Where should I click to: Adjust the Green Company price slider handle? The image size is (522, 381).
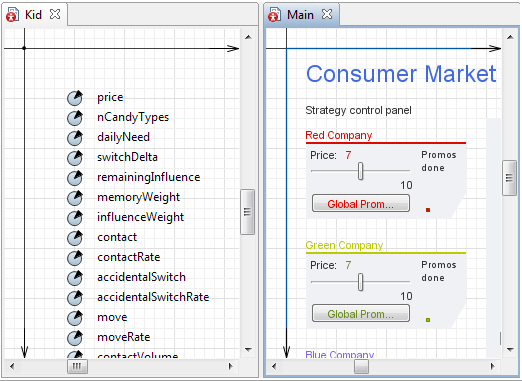click(360, 282)
